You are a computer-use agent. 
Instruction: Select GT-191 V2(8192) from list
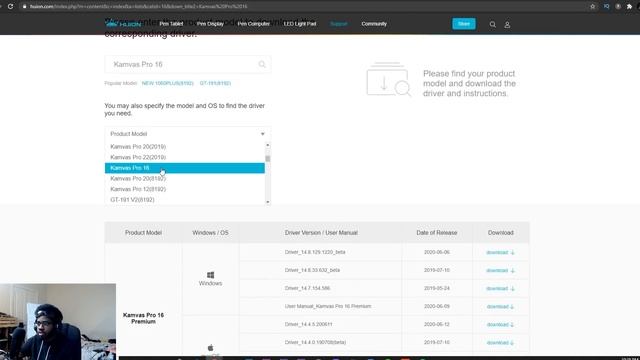[x=184, y=200]
